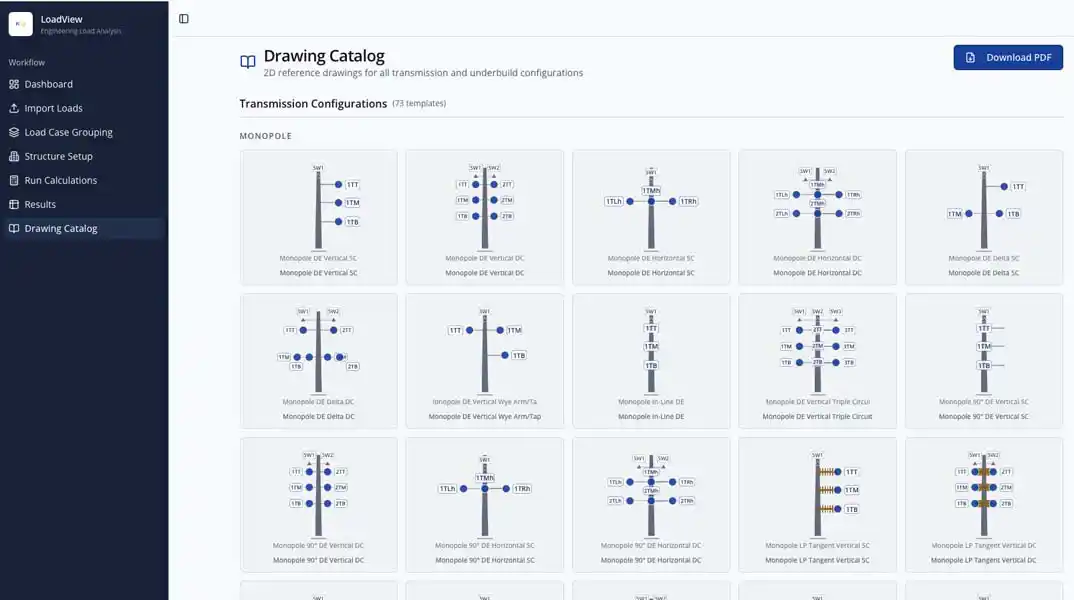Click the '(73 templates)' count text
The width and height of the screenshot is (1074, 600).
pos(419,103)
